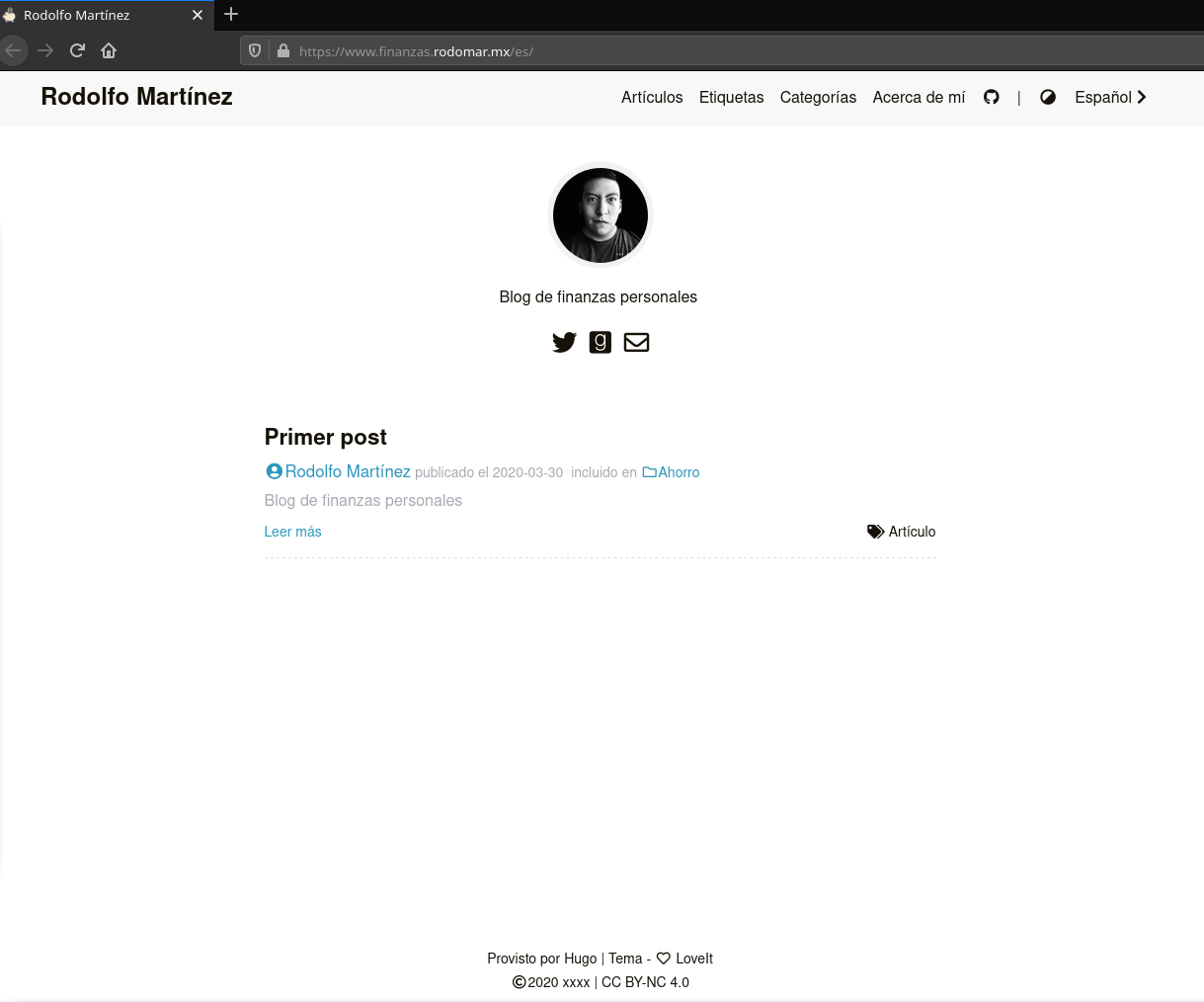Open the Ahorro category link
The image size is (1204, 1002).
tap(680, 472)
